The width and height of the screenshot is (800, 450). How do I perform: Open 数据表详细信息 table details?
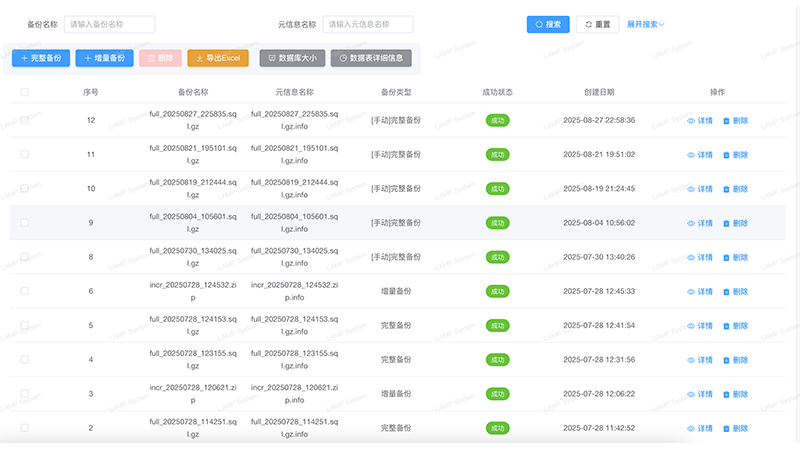(371, 58)
